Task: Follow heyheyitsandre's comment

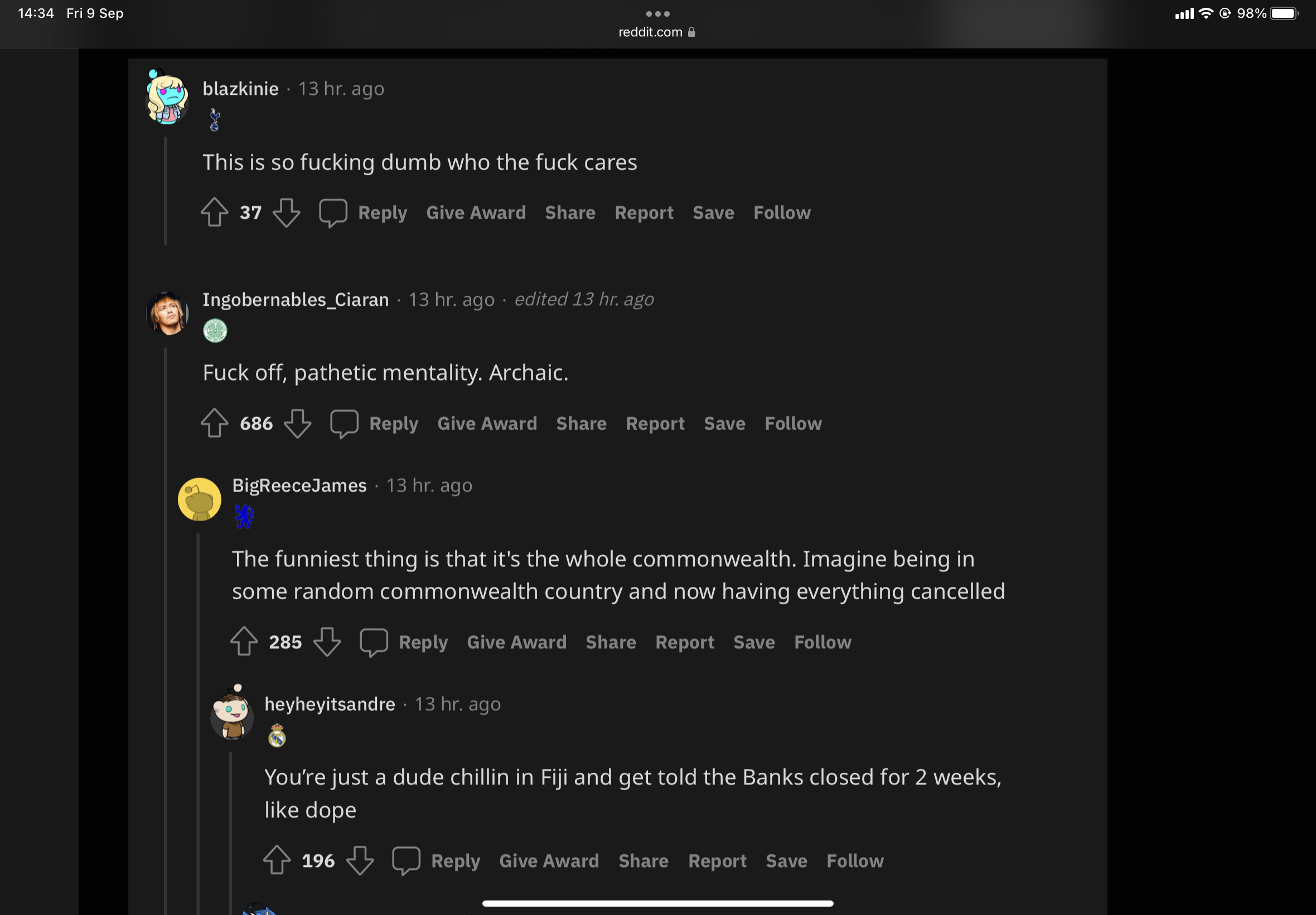Action: point(855,860)
